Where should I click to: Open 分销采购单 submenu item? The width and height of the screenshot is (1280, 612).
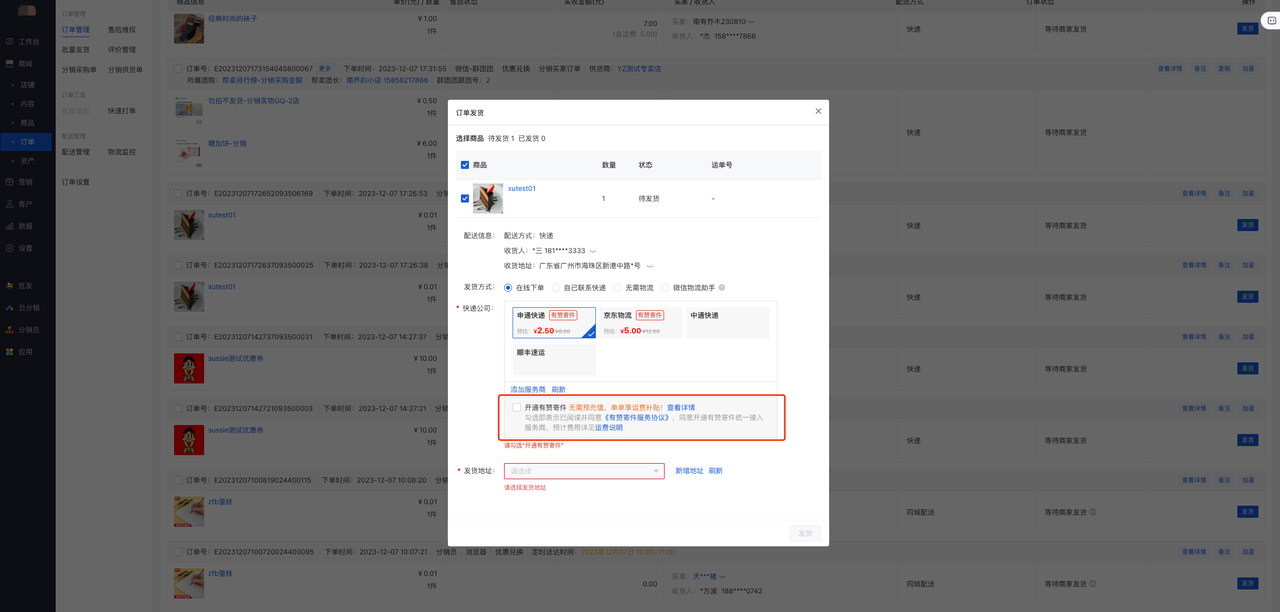pos(79,70)
